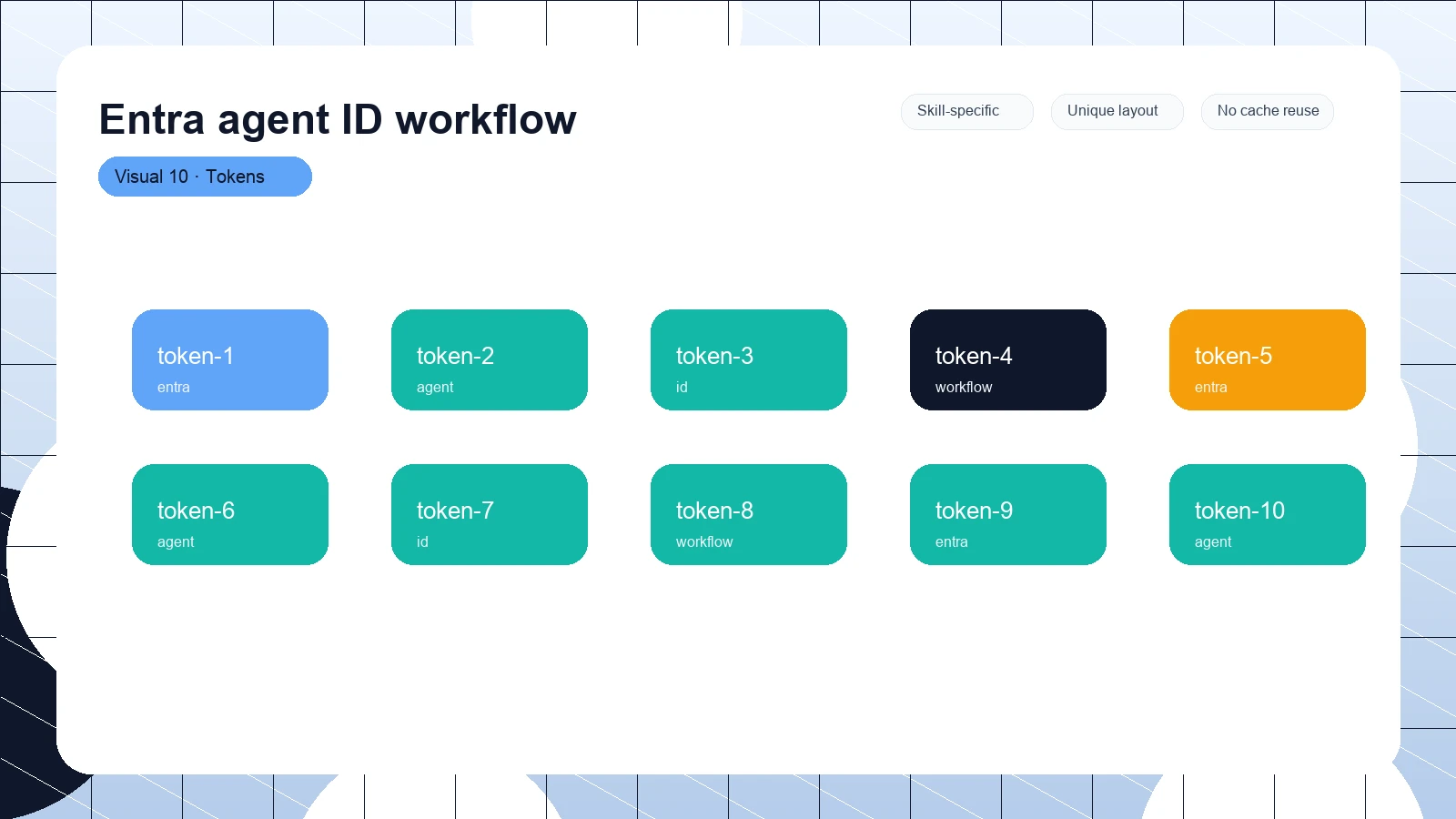
Task: Click the No cache reuse pill
Action: tap(1267, 111)
